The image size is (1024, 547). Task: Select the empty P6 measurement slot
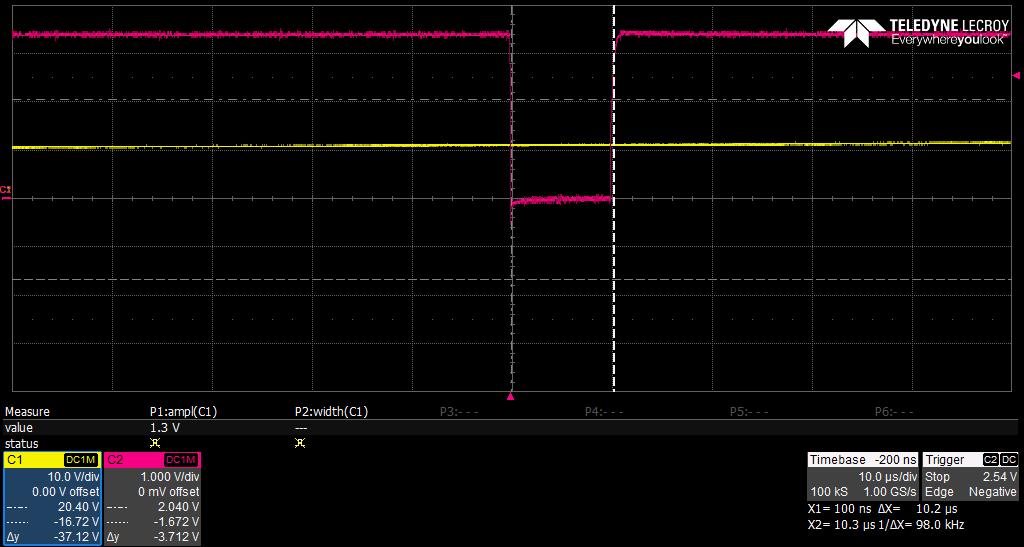pos(895,412)
